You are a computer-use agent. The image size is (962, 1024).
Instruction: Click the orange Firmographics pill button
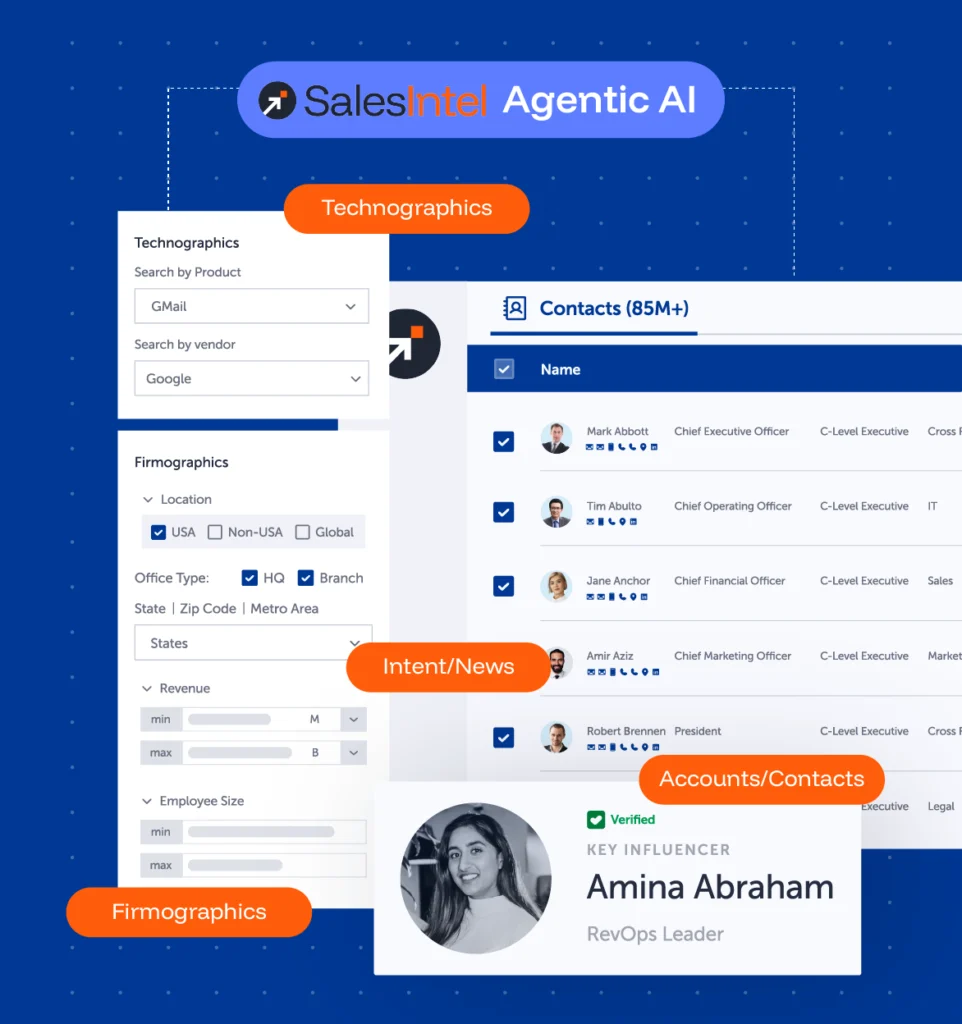click(189, 912)
